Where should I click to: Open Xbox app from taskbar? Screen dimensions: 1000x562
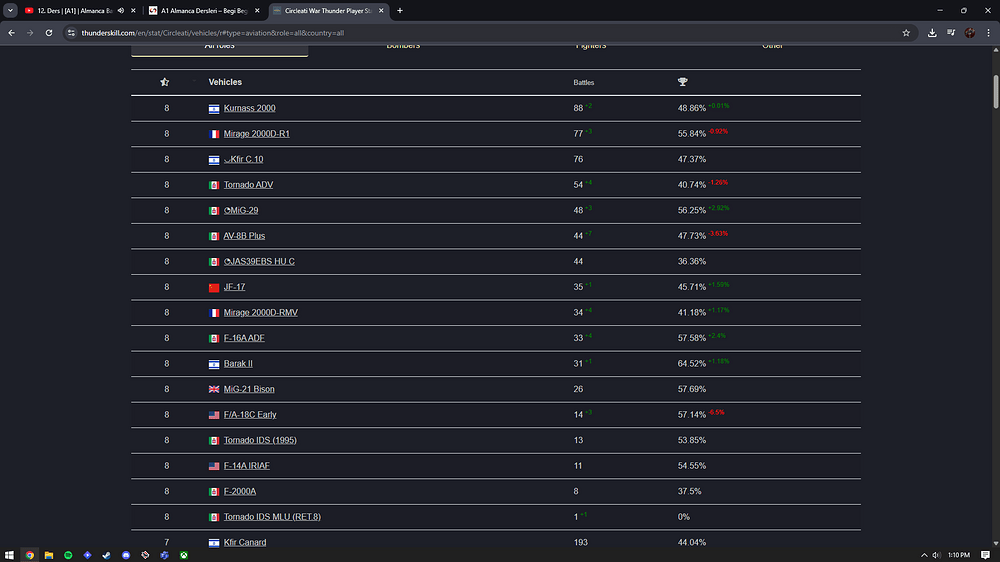coord(184,555)
